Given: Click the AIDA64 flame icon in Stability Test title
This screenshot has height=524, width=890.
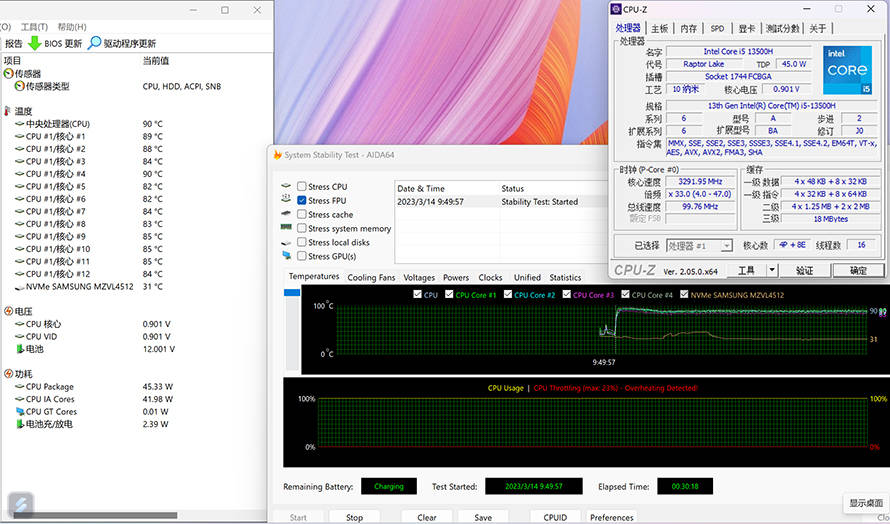Looking at the screenshot, I should pos(278,154).
